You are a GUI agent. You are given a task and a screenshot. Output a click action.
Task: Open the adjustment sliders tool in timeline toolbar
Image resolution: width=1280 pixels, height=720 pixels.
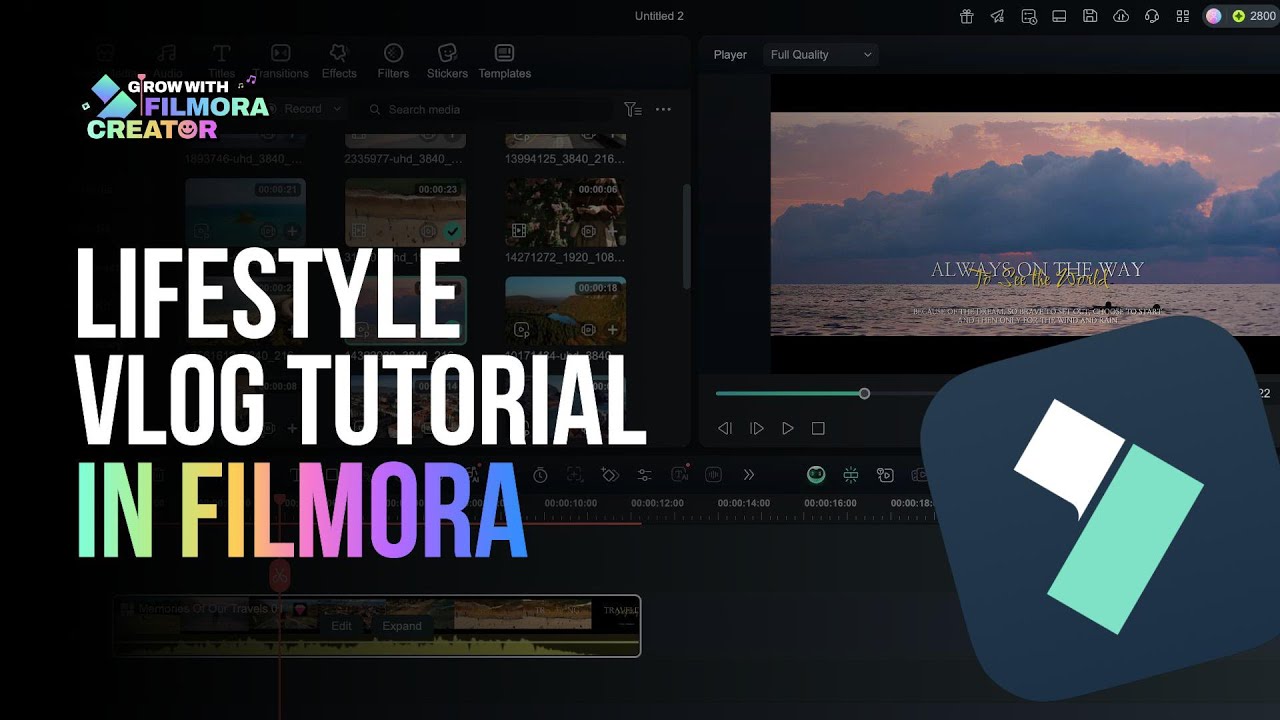click(645, 475)
